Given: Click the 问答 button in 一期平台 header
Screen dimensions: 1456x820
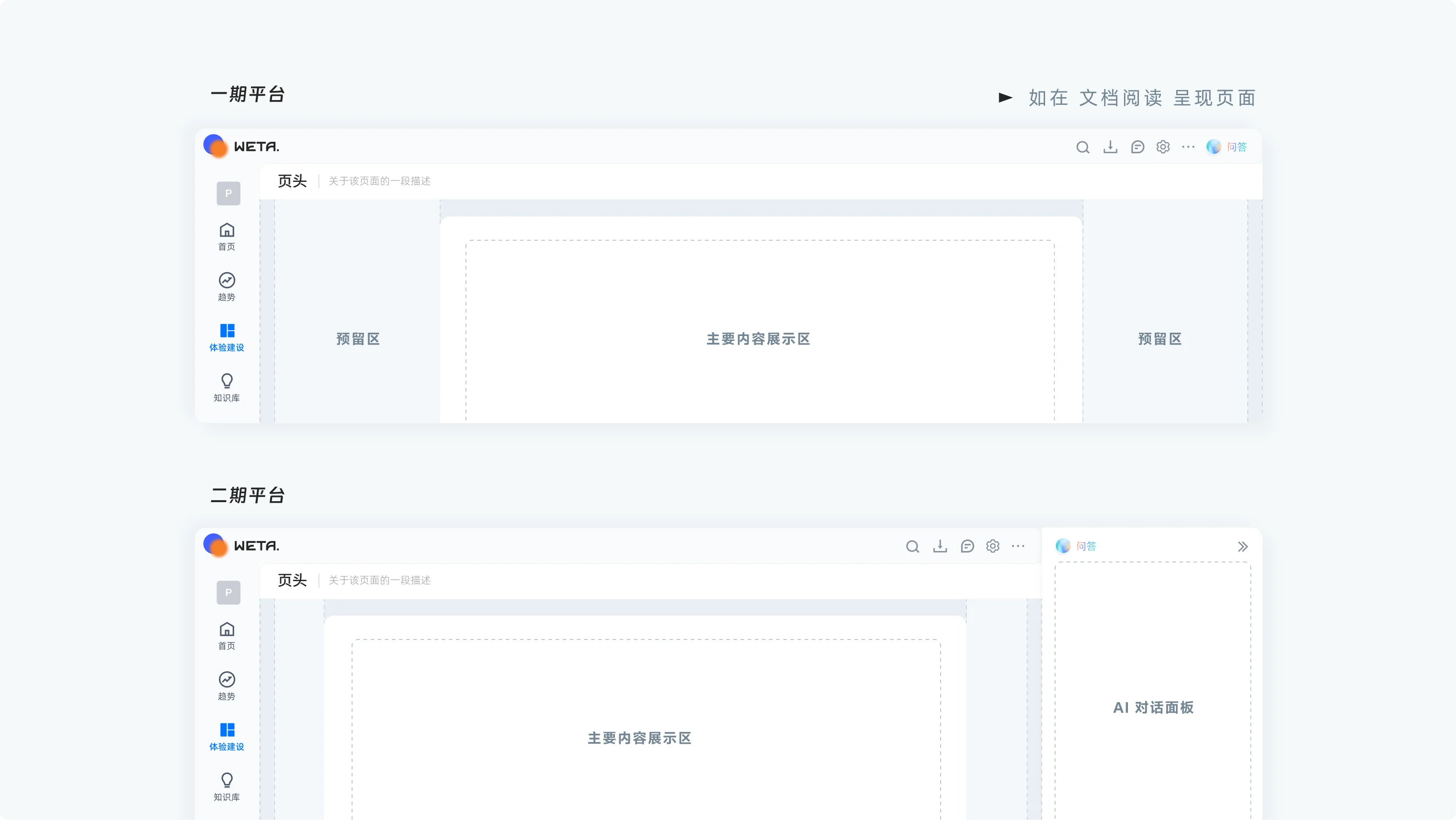Looking at the screenshot, I should (1227, 147).
